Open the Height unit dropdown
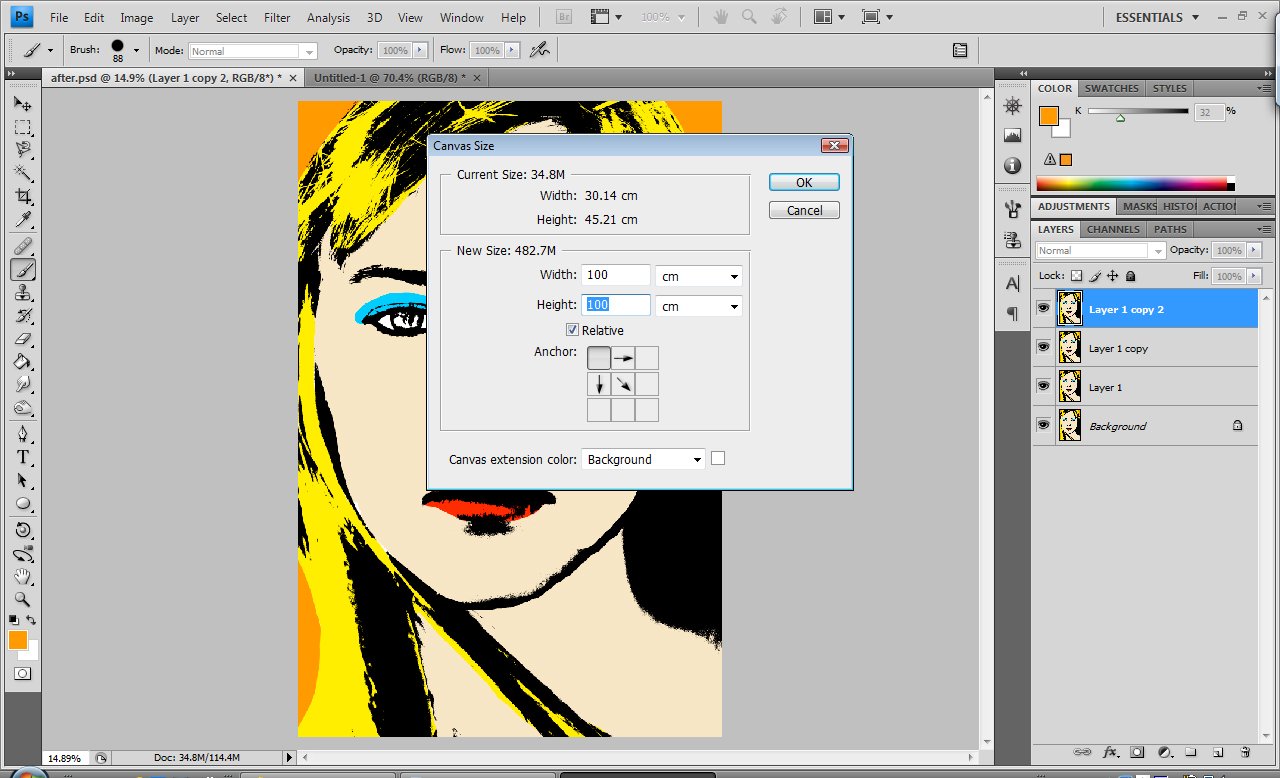 point(698,306)
